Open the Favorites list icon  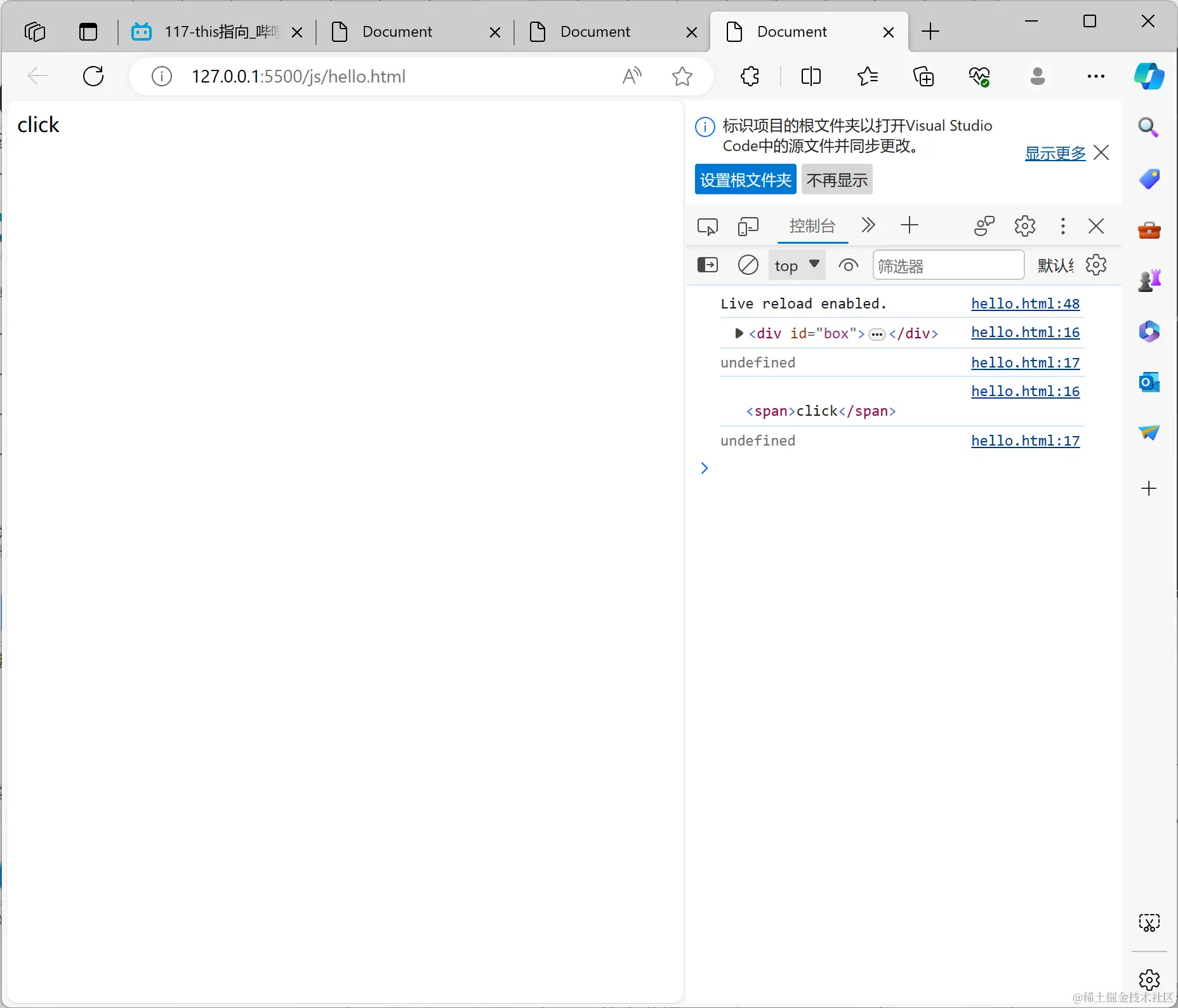[x=867, y=76]
